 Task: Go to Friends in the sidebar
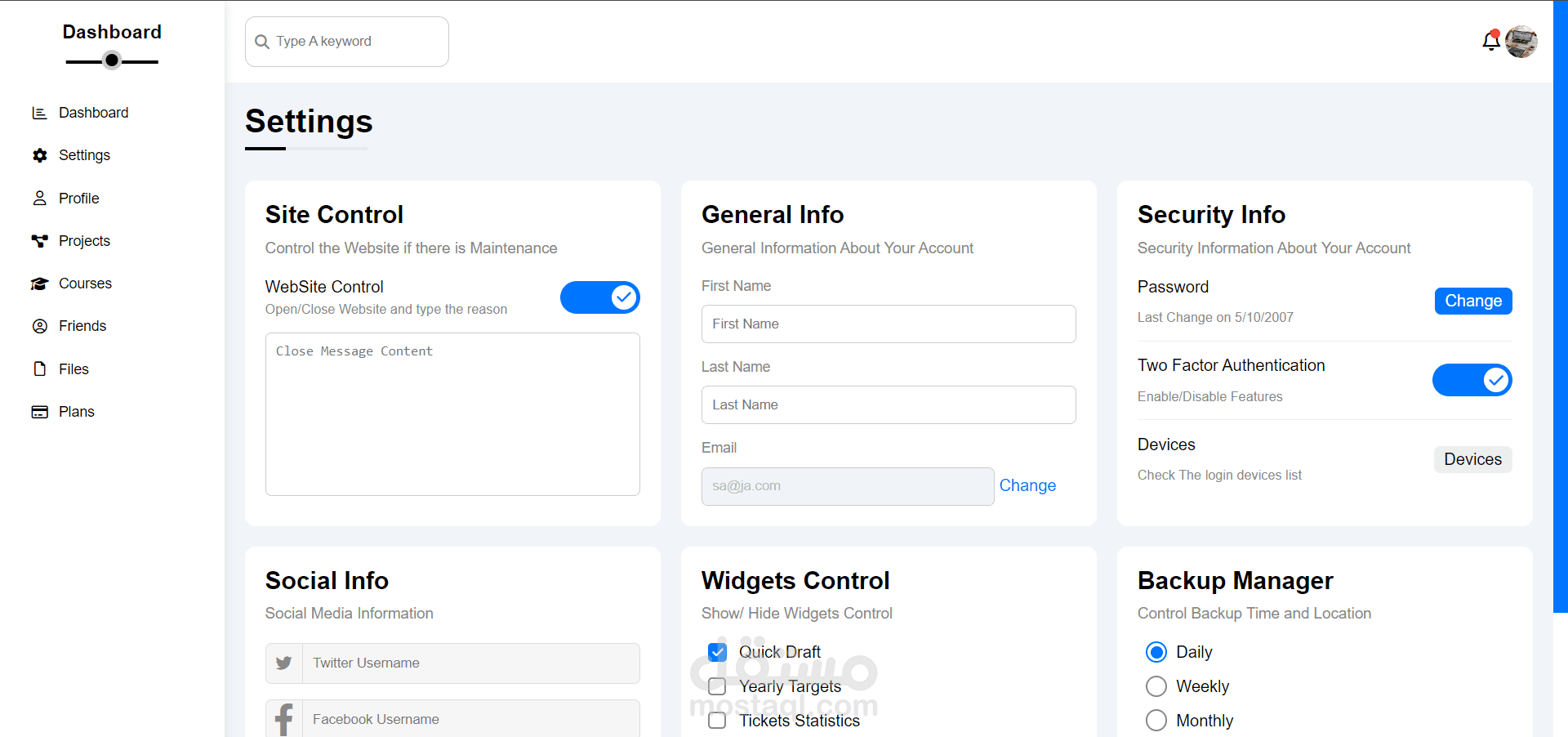82,326
